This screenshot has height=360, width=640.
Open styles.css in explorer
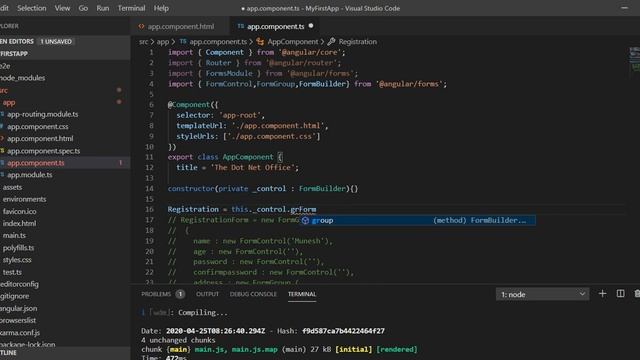(17, 260)
